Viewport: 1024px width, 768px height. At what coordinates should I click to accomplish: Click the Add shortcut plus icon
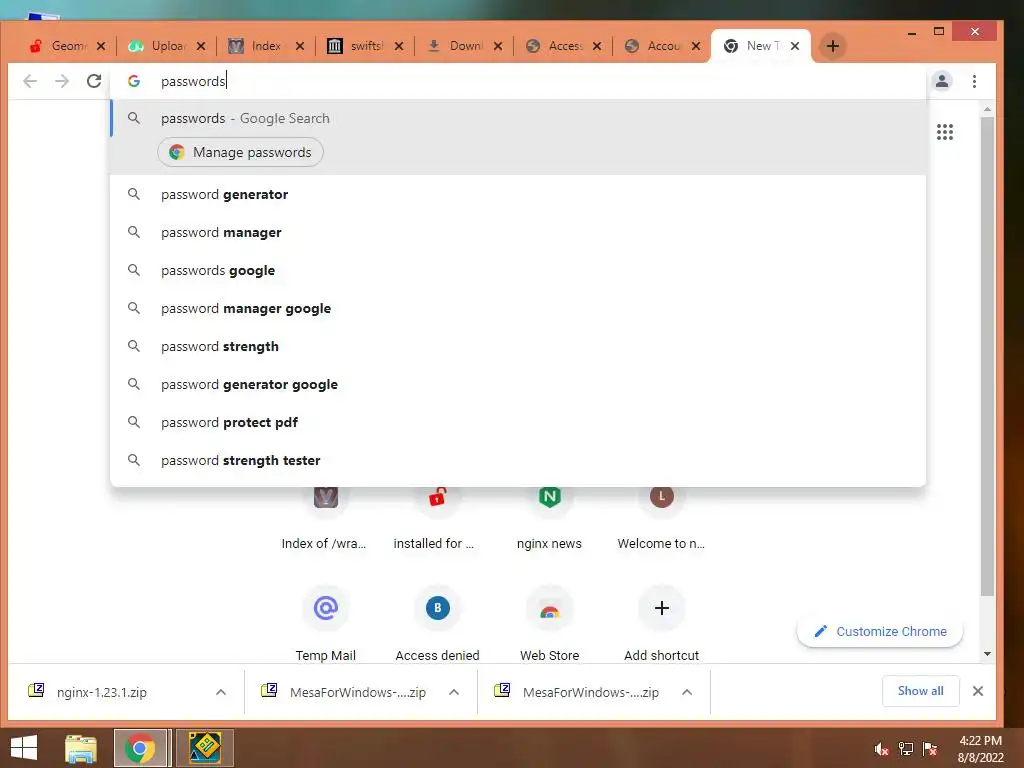click(662, 608)
